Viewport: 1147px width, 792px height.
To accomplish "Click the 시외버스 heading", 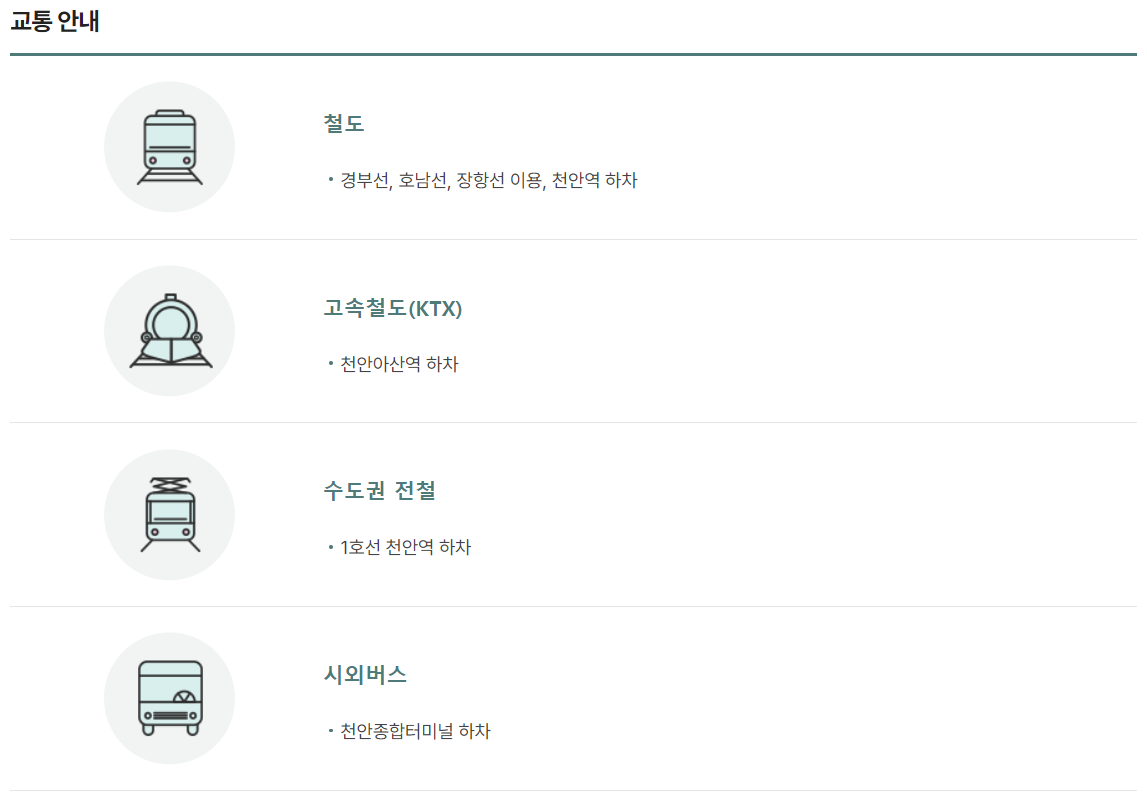I will (365, 674).
